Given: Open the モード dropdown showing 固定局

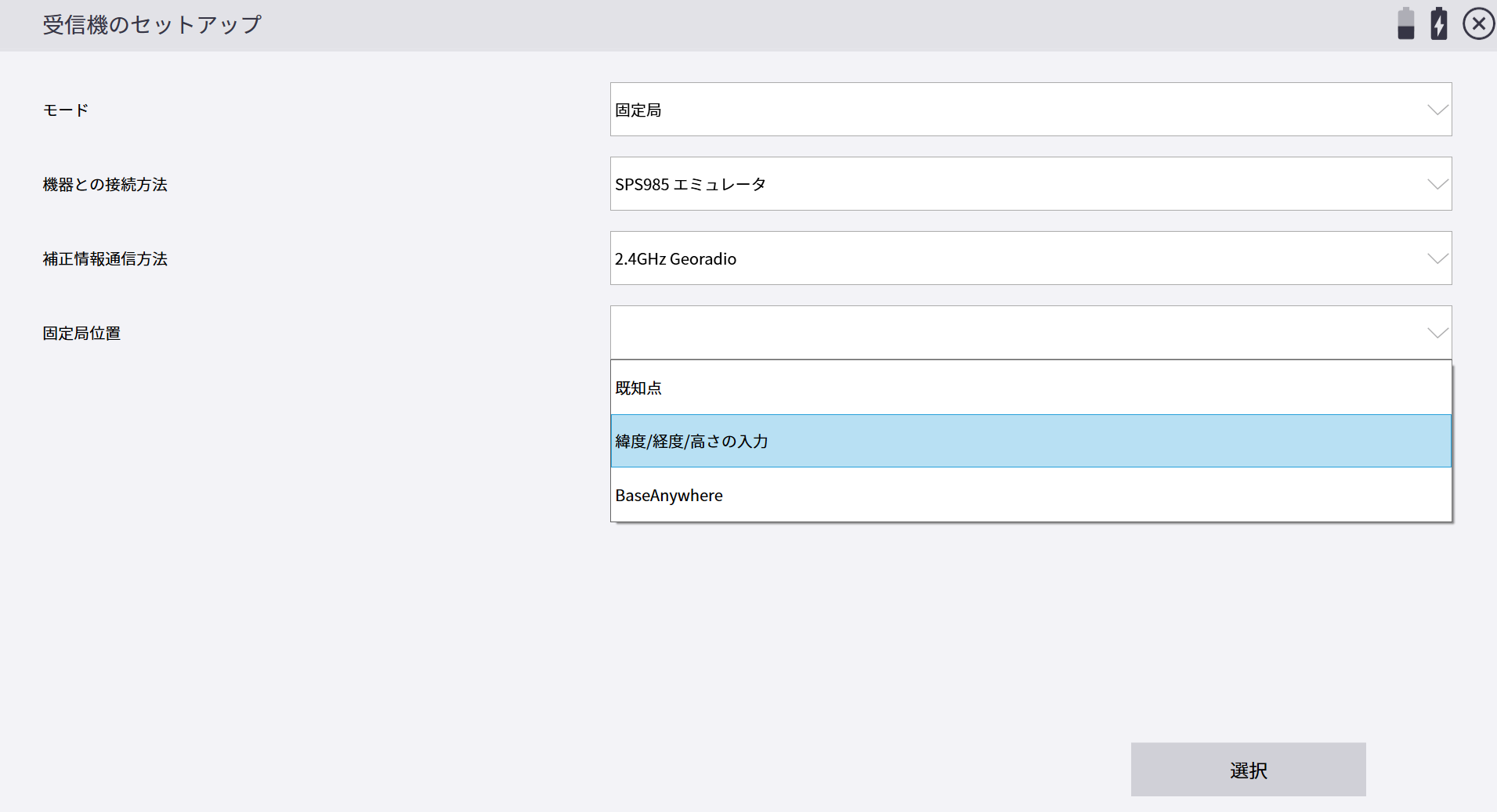Looking at the screenshot, I should pos(1018,110).
